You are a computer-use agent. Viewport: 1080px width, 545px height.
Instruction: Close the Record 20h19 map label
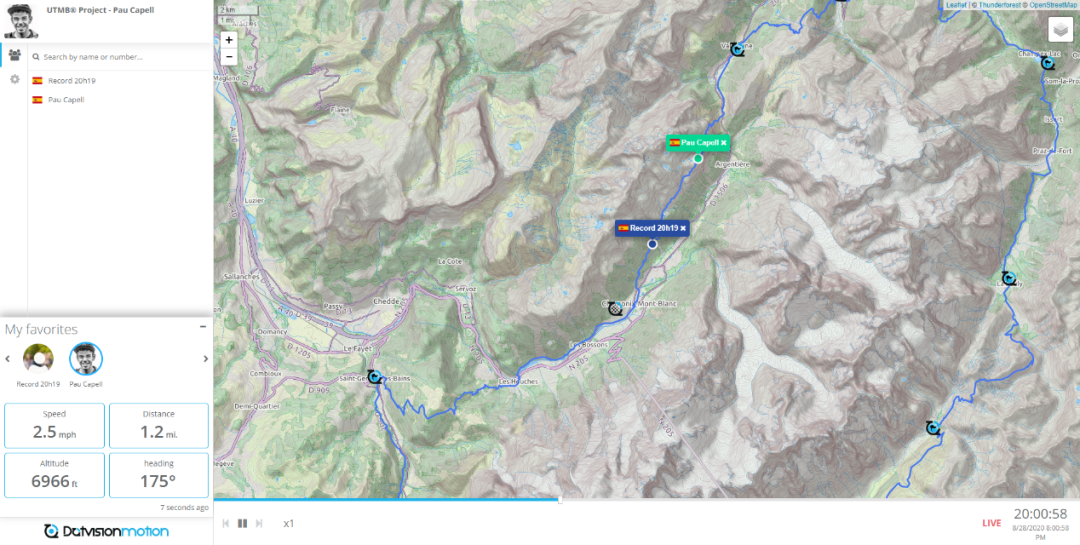click(x=683, y=228)
